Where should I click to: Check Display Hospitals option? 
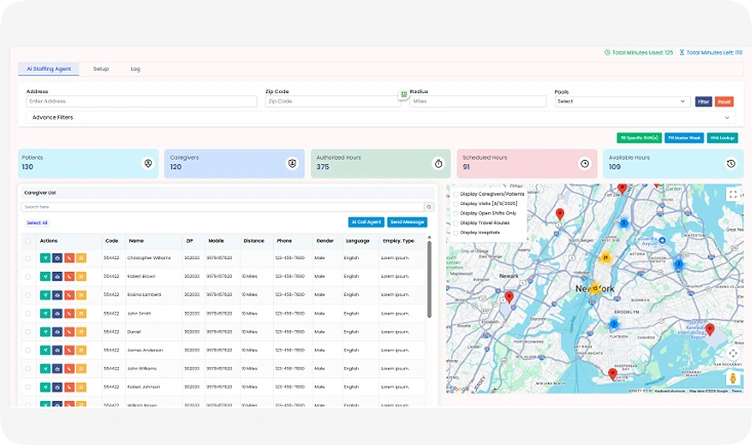(x=456, y=233)
